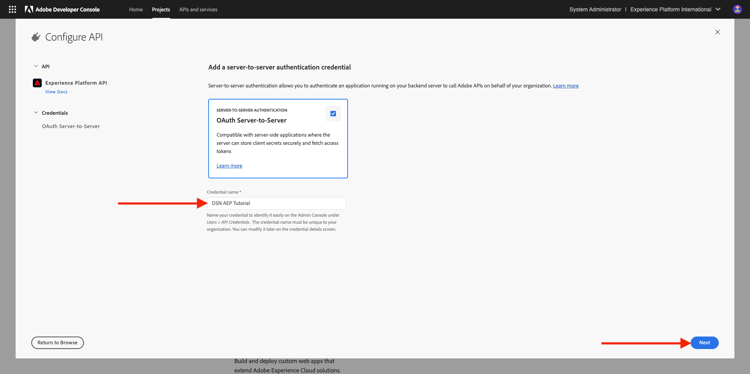The width and height of the screenshot is (750, 374).
Task: Toggle the OAuth Server-to-Server checkbox
Action: pyautogui.click(x=333, y=113)
